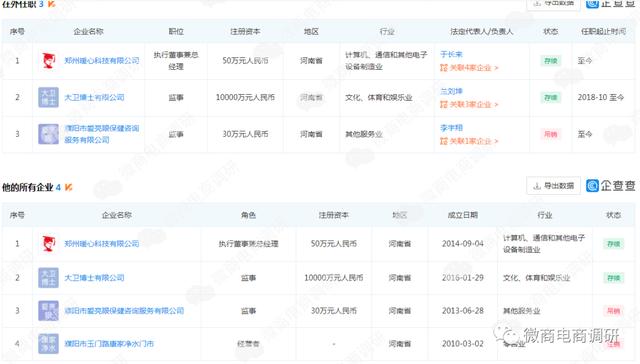
Task: Click 郑州暖心科技 logo in top table
Action: [49, 61]
